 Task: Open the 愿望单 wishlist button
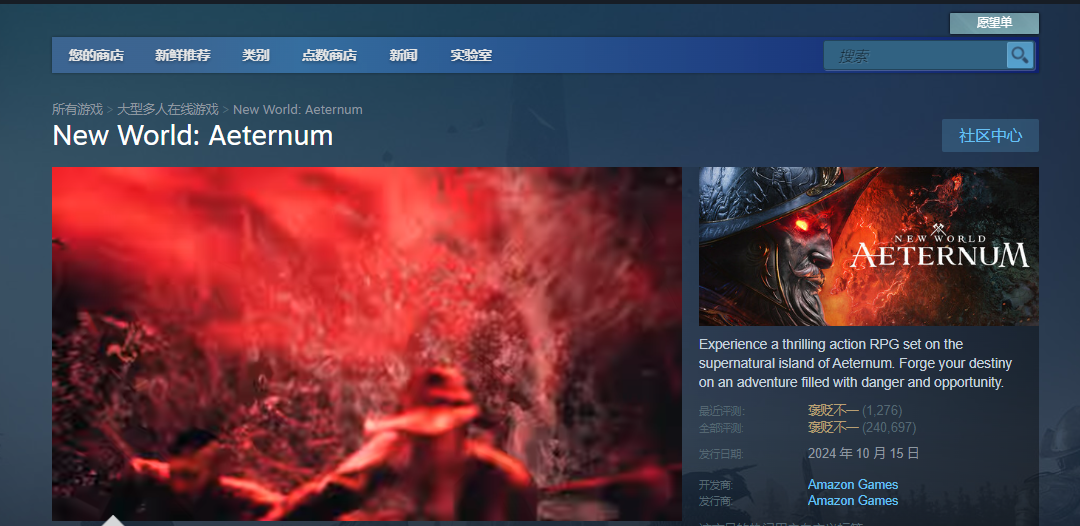(x=994, y=23)
